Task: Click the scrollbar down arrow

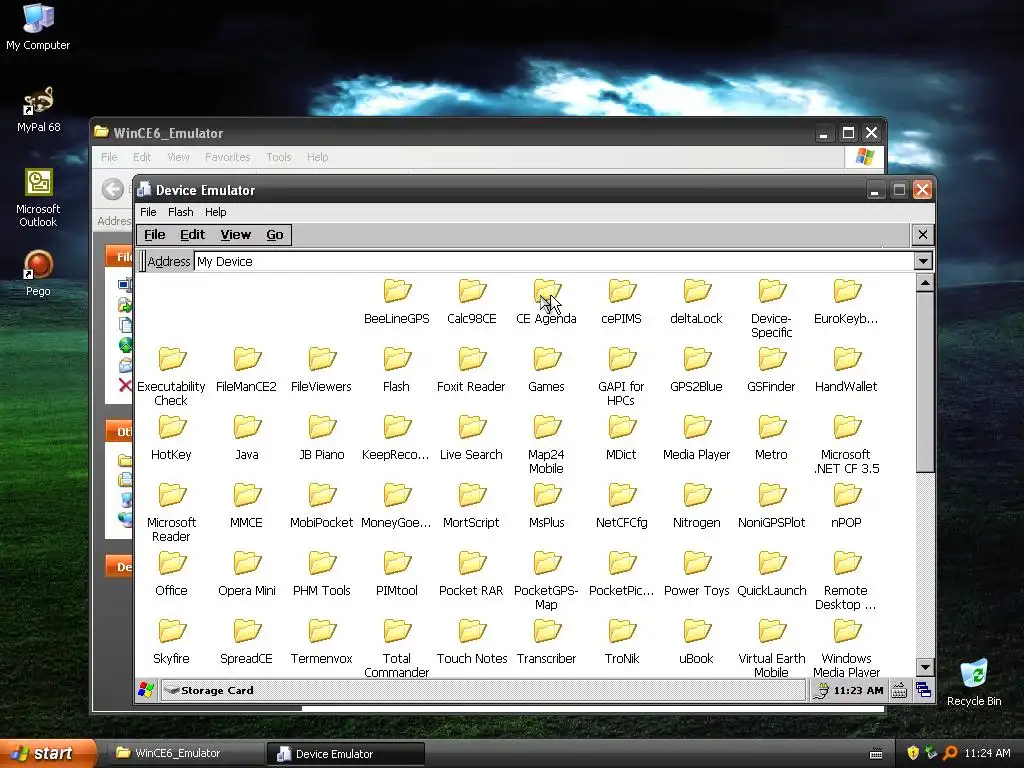Action: pos(925,667)
